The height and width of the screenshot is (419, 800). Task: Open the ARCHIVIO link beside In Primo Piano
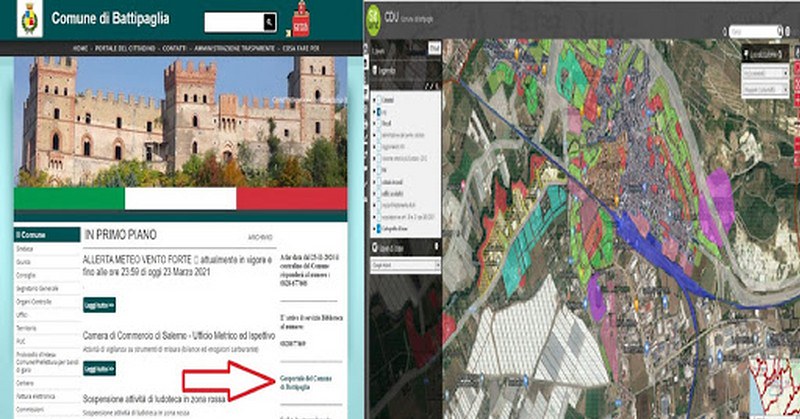pos(260,237)
